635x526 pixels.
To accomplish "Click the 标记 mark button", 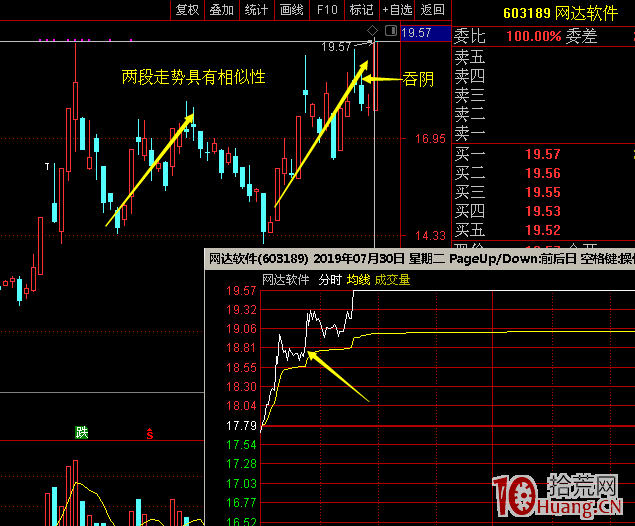I will 362,9.
